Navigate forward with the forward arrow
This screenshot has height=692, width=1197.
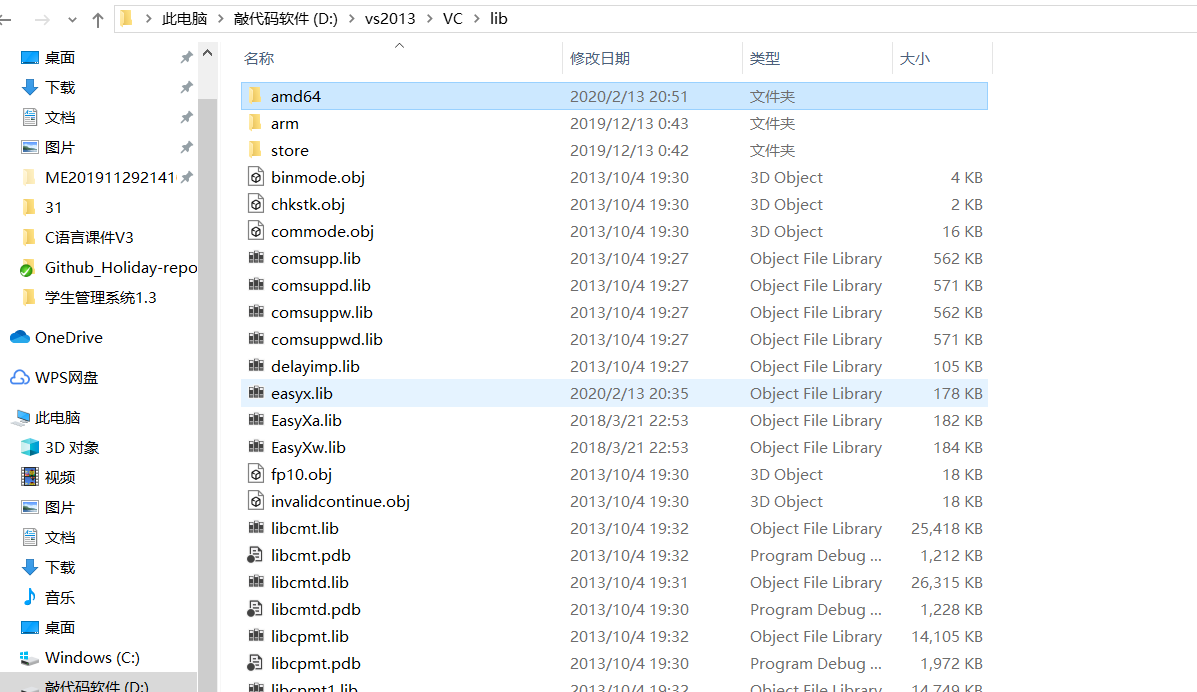click(42, 20)
